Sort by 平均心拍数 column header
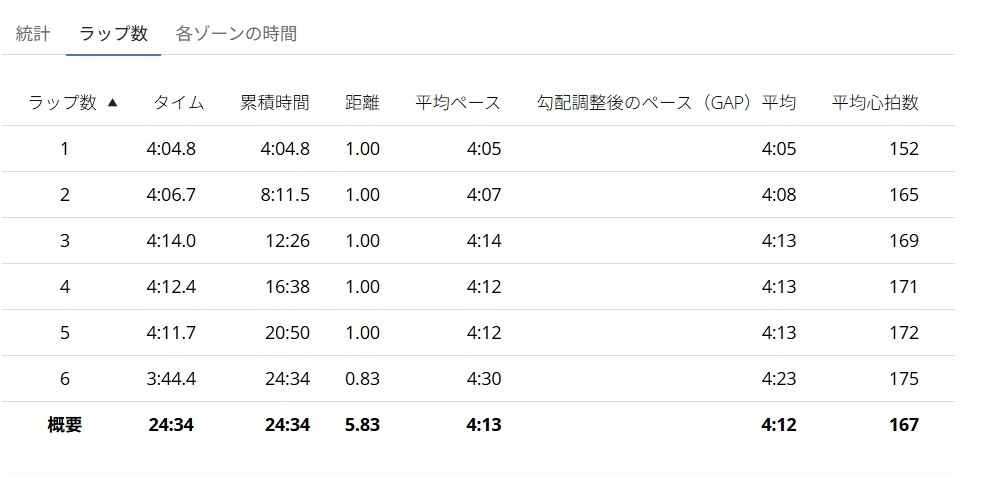 tap(875, 102)
